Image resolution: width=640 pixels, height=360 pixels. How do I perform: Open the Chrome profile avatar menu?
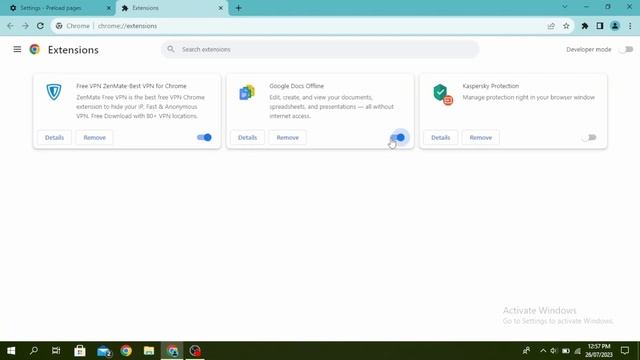pyautogui.click(x=615, y=26)
